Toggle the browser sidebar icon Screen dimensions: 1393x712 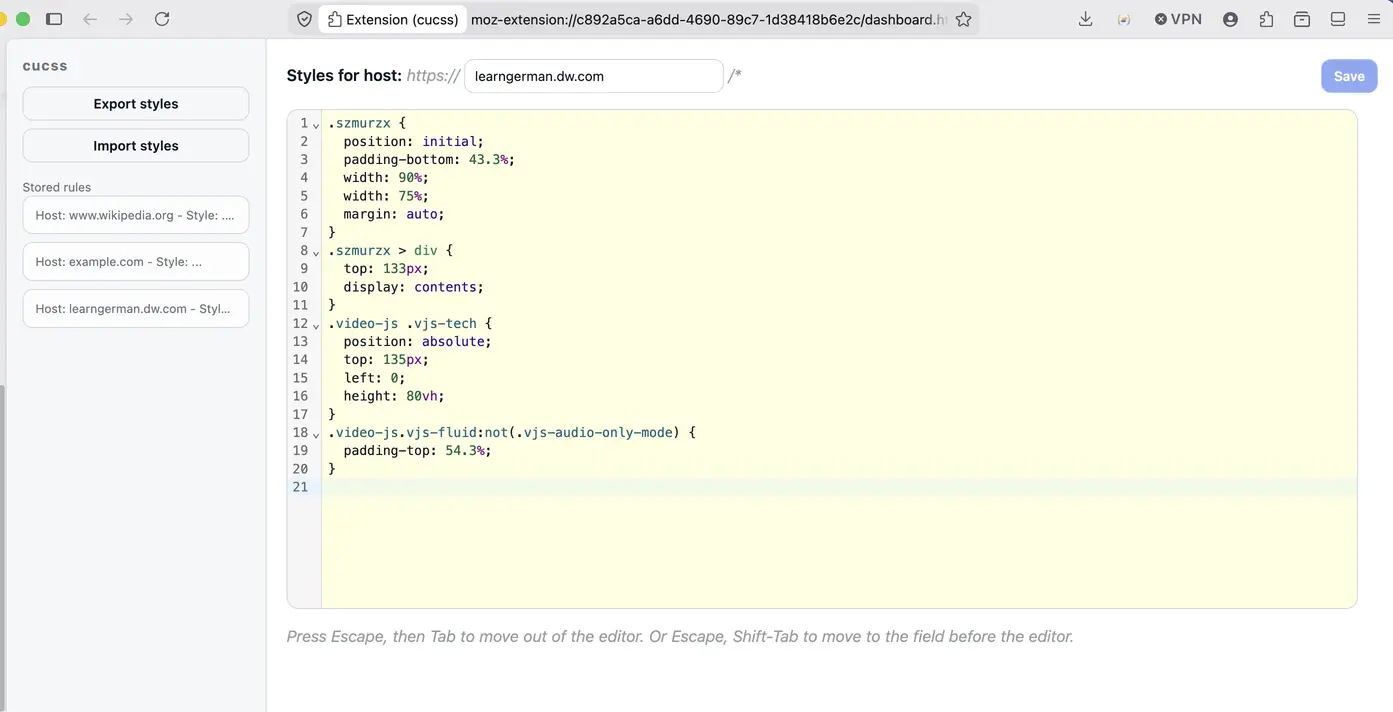coord(55,19)
